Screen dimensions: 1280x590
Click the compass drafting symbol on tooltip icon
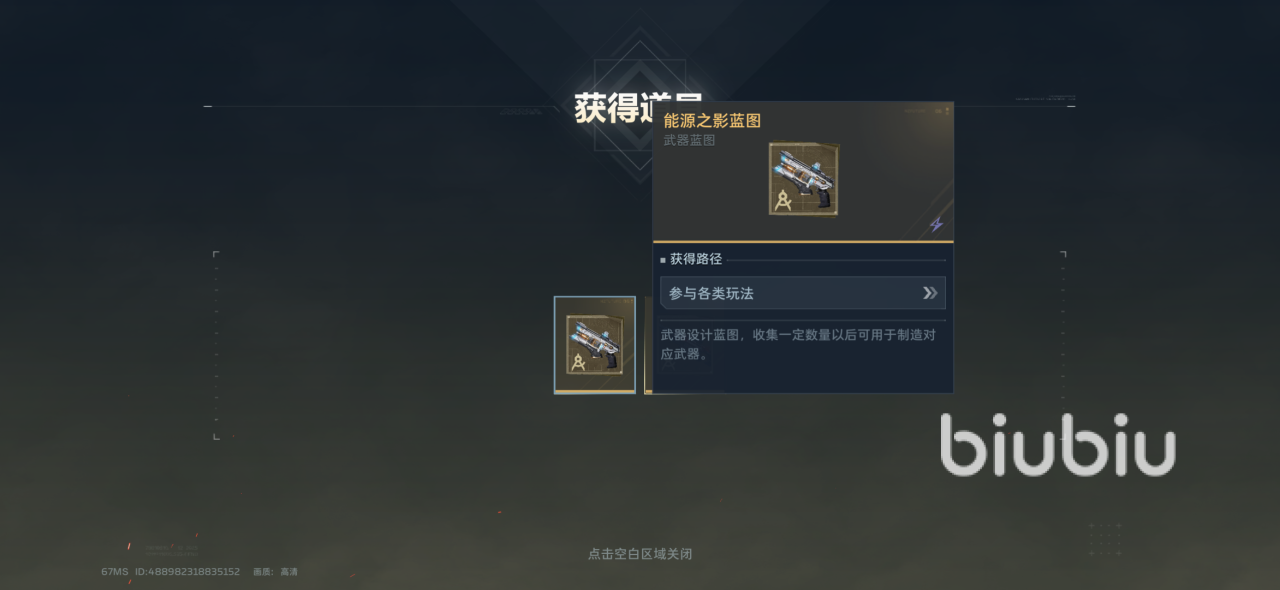[x=784, y=201]
